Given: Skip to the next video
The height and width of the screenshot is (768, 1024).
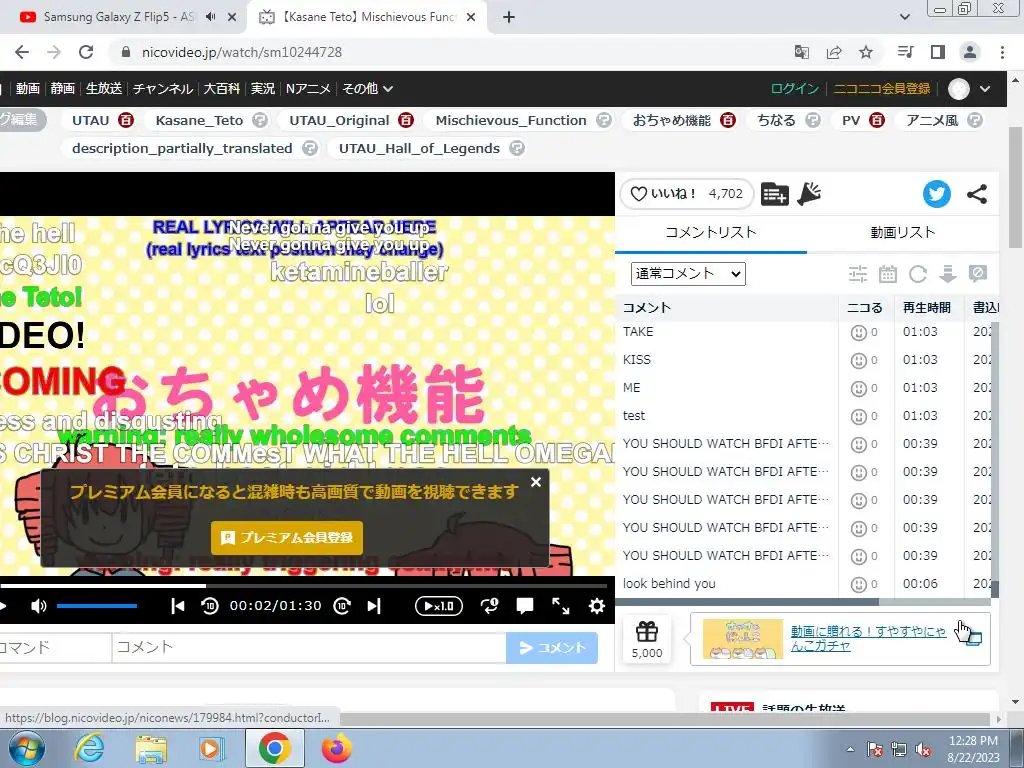Looking at the screenshot, I should [x=374, y=606].
